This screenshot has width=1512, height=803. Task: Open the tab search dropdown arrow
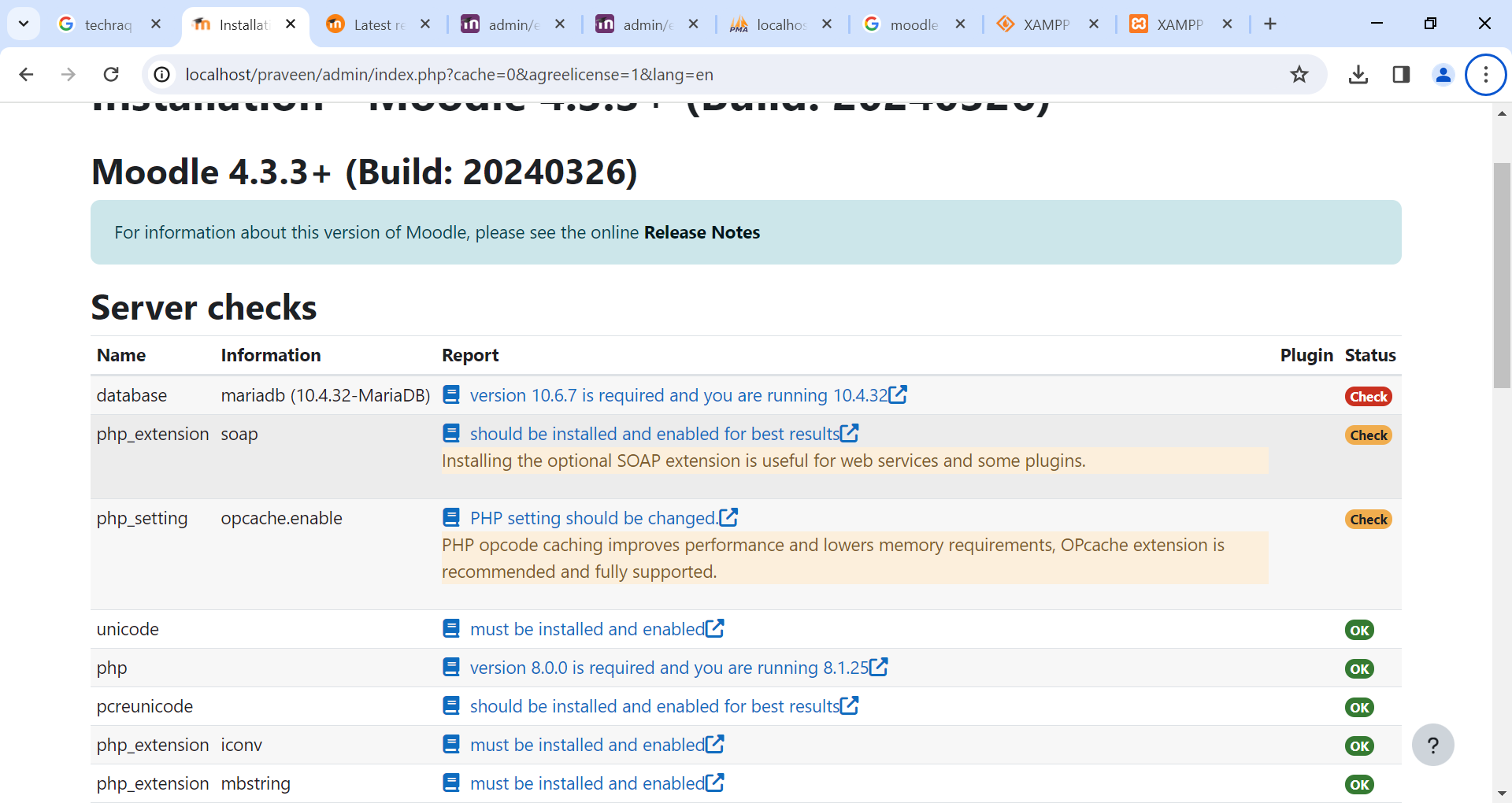coord(24,24)
